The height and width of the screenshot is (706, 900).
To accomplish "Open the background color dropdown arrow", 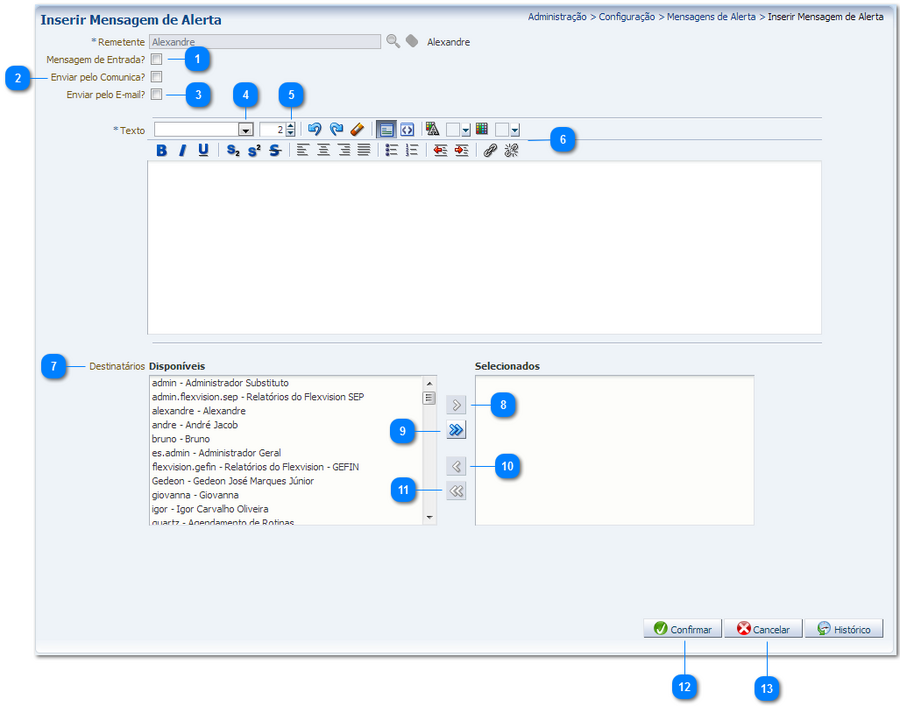I will [515, 130].
